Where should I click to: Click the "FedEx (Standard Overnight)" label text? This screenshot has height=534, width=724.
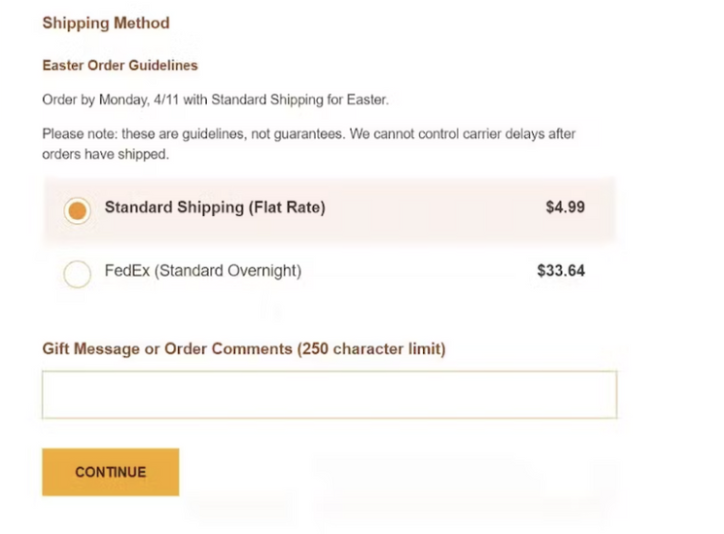coord(202,270)
